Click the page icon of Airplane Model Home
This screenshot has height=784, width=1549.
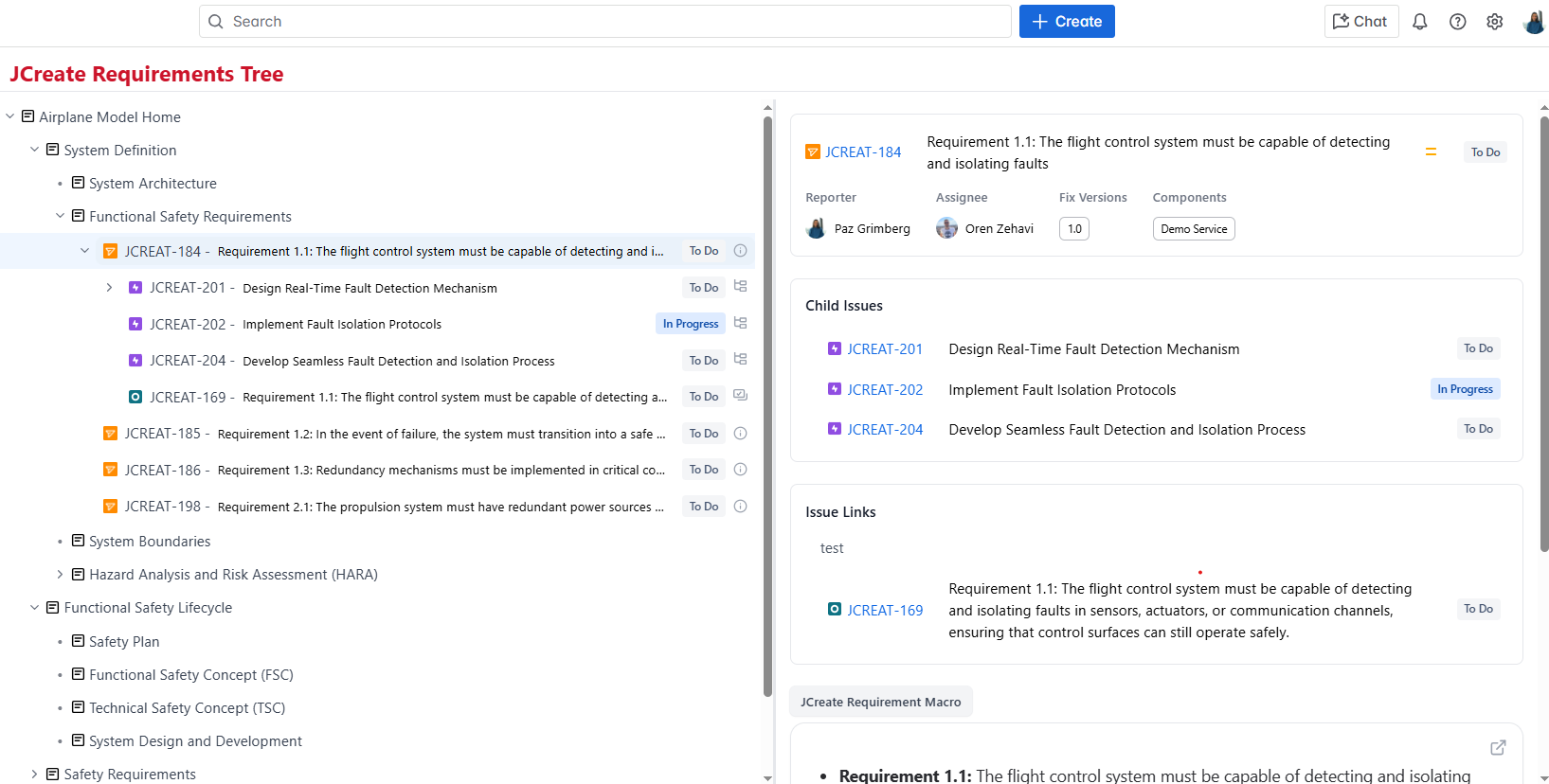click(28, 116)
